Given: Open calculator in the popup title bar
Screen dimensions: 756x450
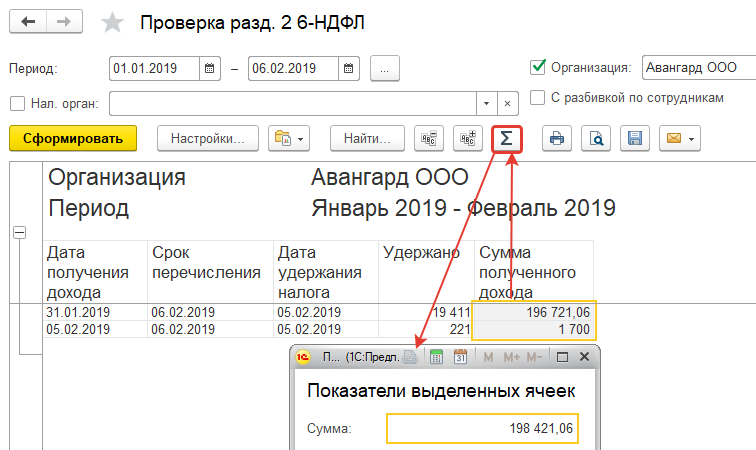Looking at the screenshot, I should (437, 357).
